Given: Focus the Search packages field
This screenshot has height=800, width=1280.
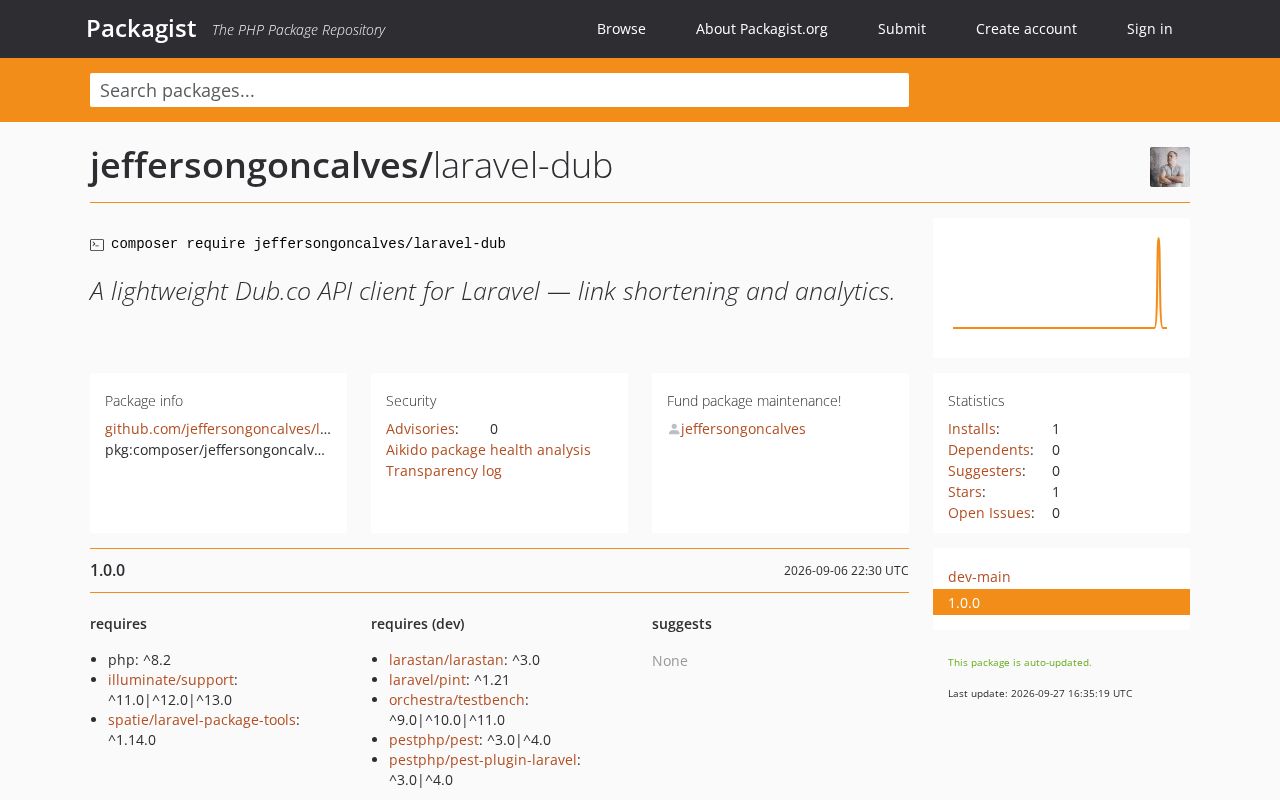Looking at the screenshot, I should pyautogui.click(x=499, y=90).
